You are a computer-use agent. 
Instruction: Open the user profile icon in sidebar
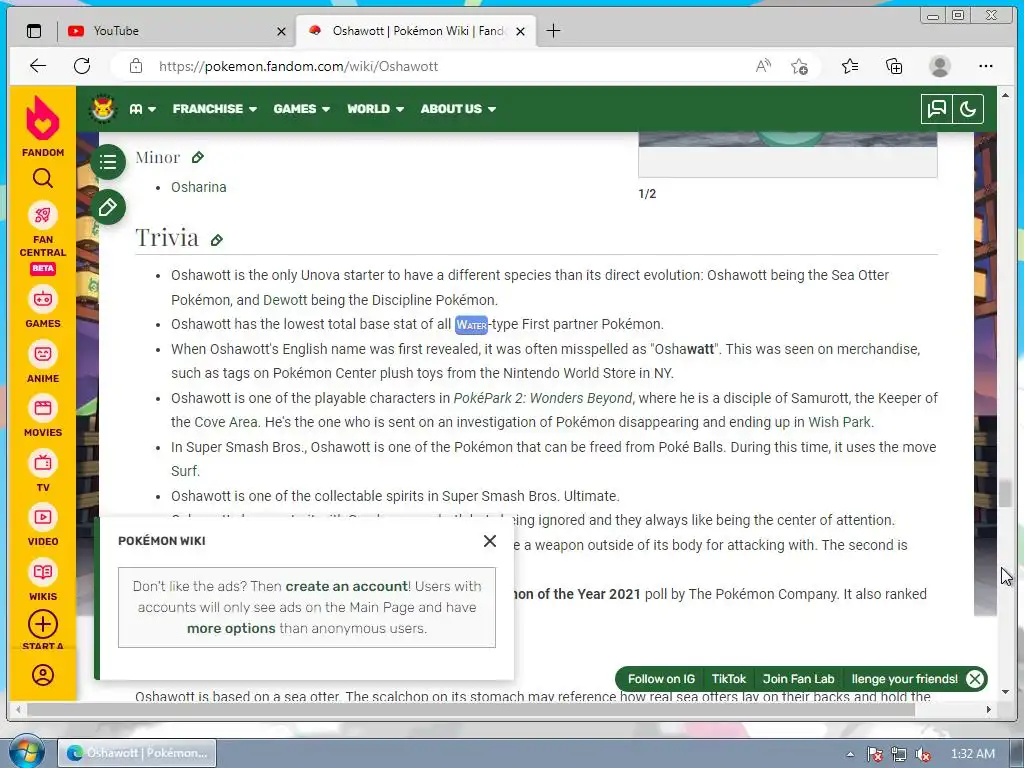pos(42,675)
